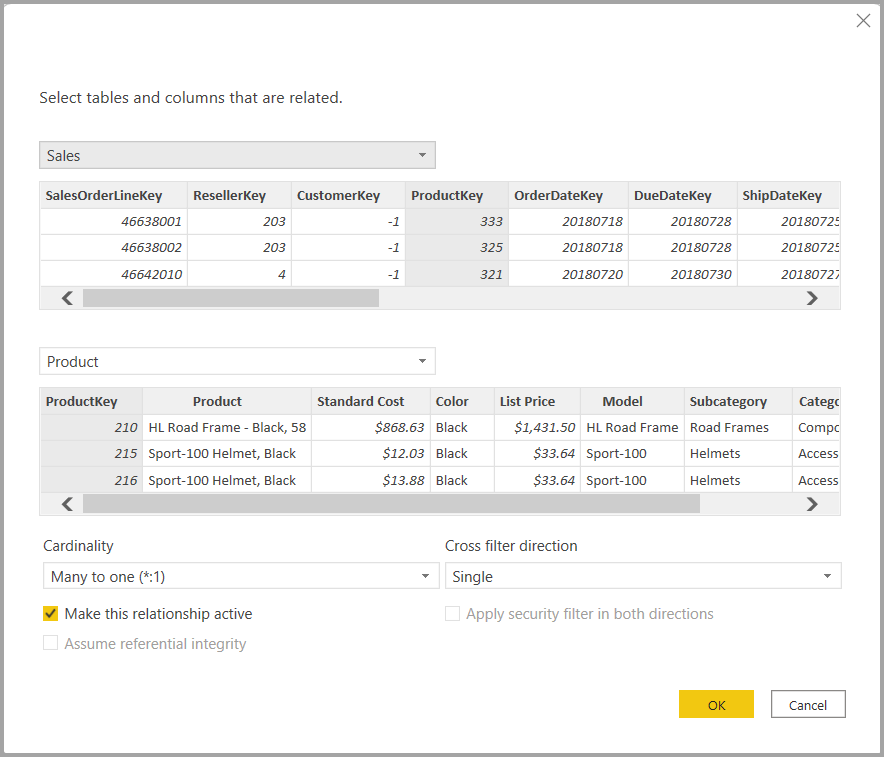The image size is (884, 757).
Task: Expand the Cardinality dropdown
Action: [x=241, y=576]
